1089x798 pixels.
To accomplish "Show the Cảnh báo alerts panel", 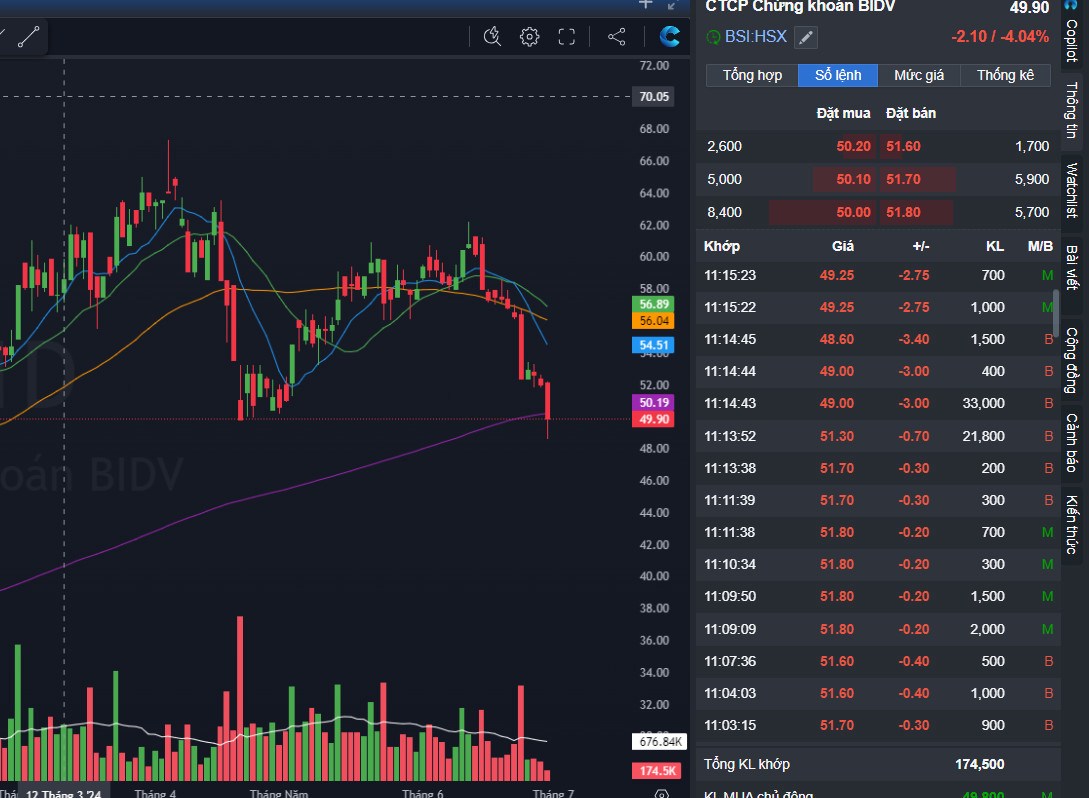I will [1071, 442].
